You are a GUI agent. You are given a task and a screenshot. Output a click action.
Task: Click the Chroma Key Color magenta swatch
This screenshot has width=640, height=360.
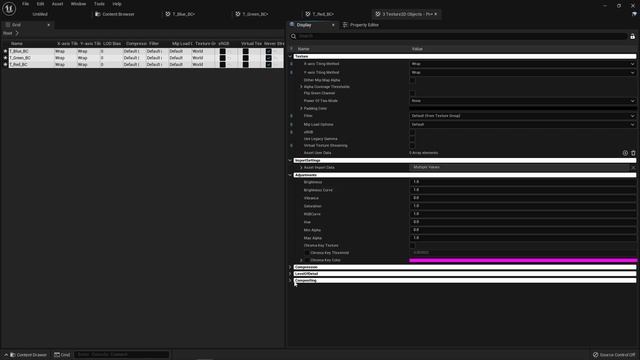tap(523, 260)
